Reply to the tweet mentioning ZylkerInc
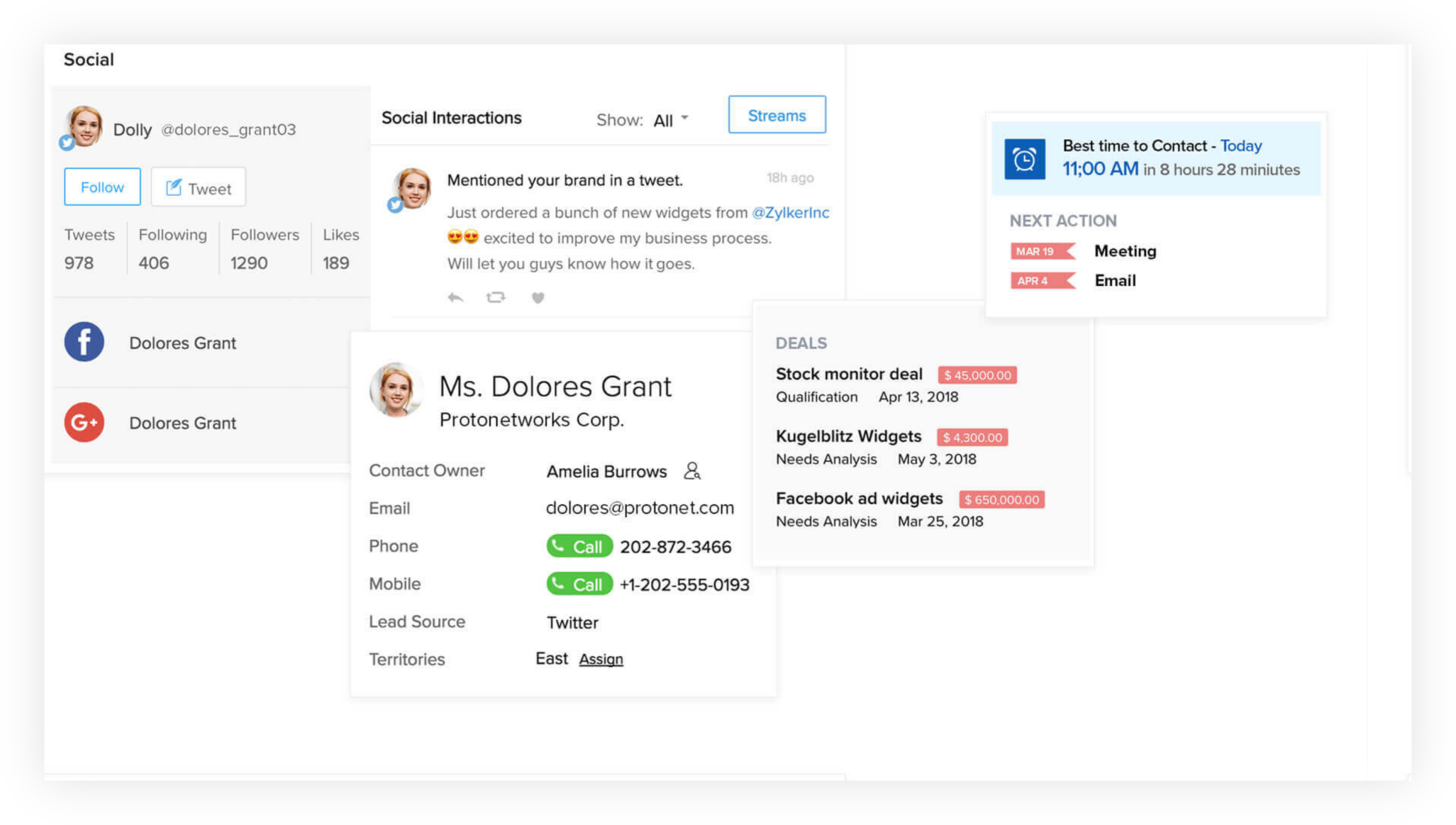Screen dimensions: 1456x825 (x=455, y=297)
